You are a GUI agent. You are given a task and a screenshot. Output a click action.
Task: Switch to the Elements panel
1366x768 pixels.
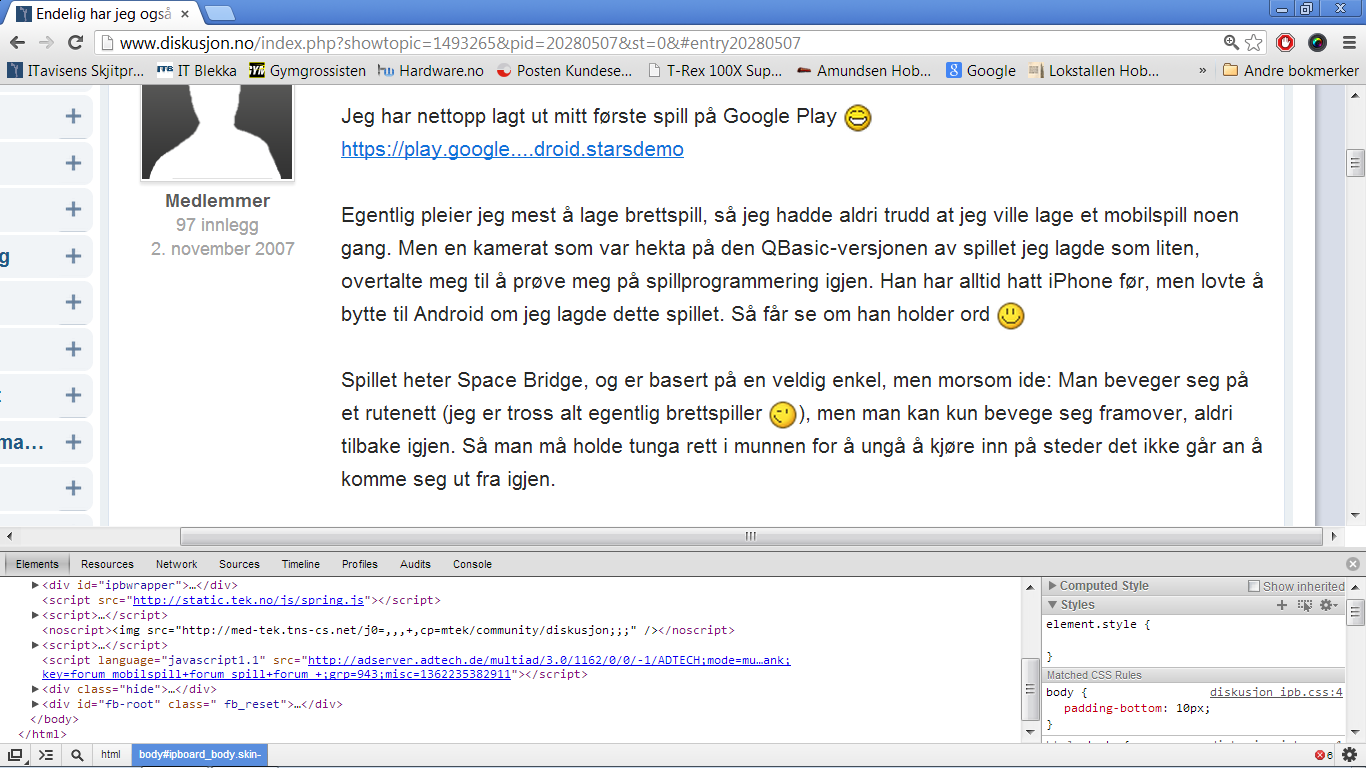(37, 564)
